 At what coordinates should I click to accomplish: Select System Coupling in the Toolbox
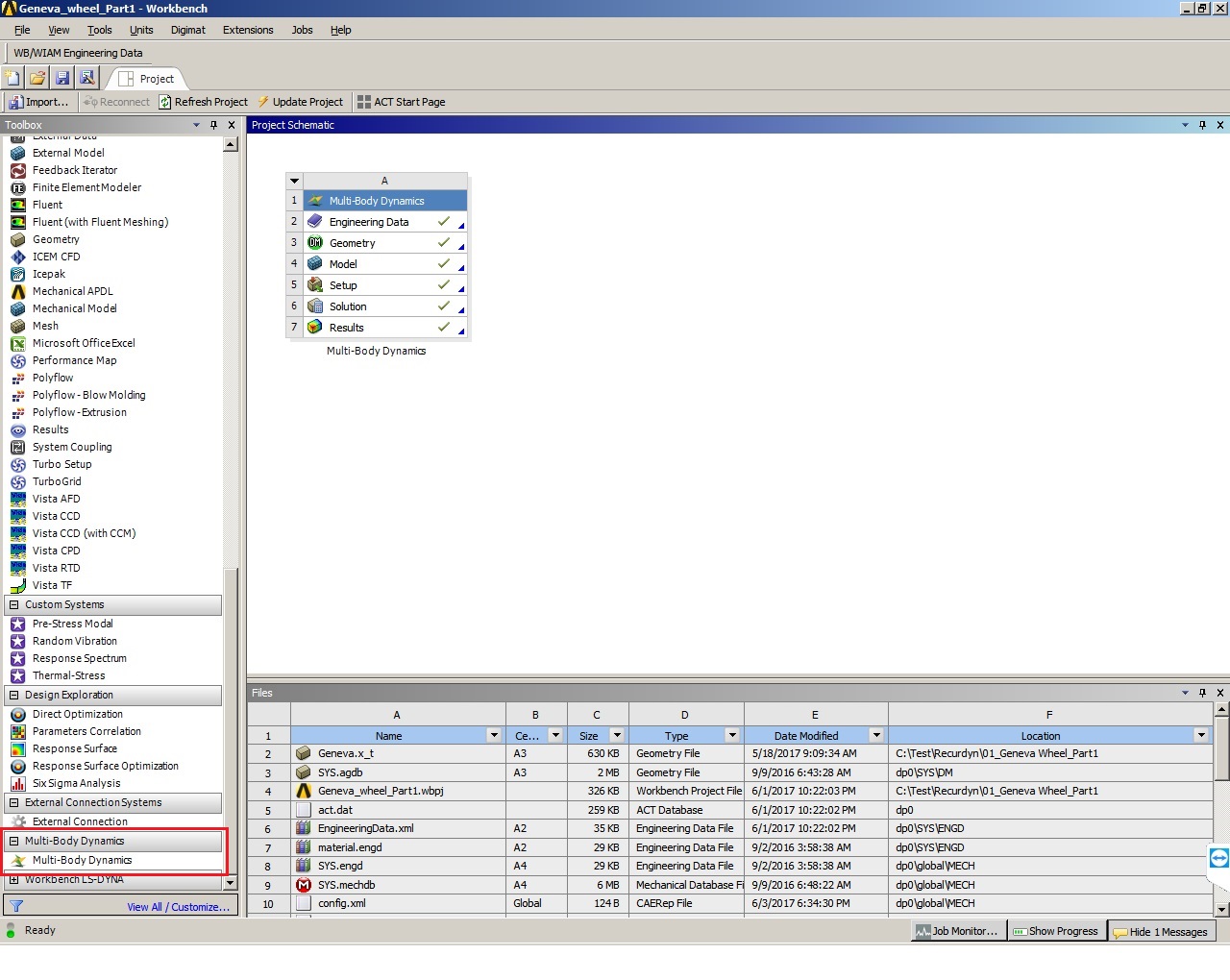tap(72, 447)
